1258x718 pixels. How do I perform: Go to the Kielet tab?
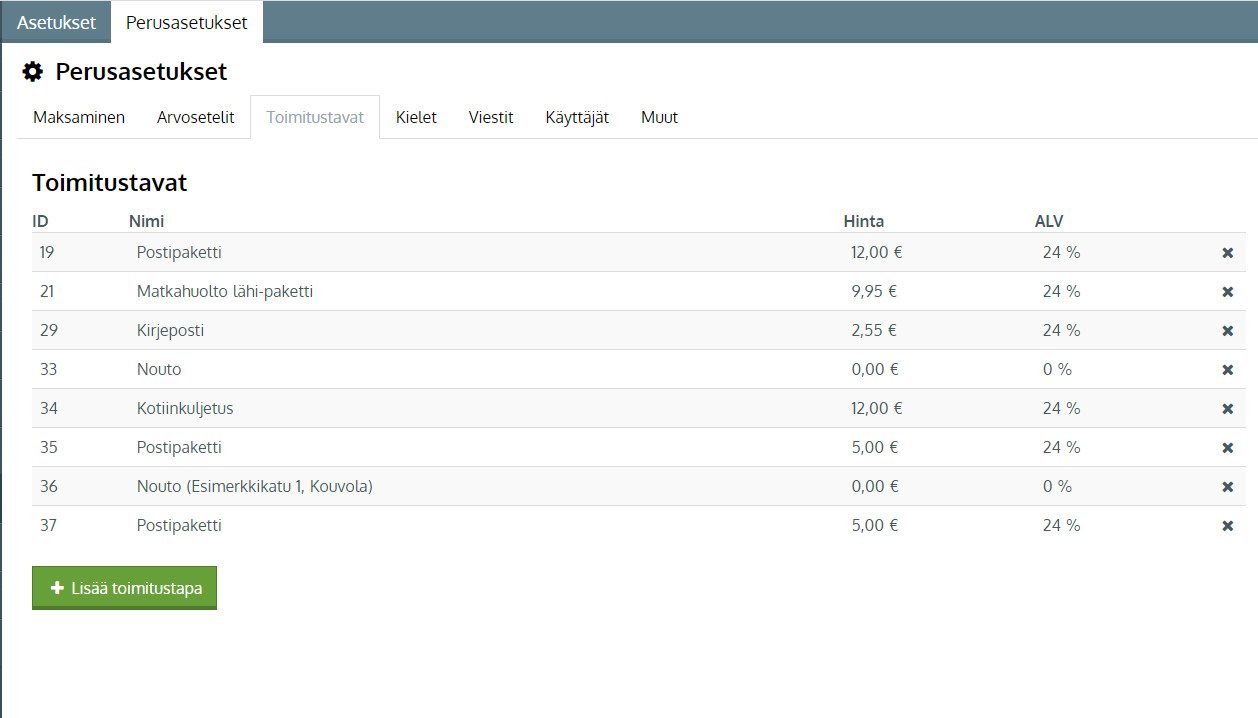416,117
